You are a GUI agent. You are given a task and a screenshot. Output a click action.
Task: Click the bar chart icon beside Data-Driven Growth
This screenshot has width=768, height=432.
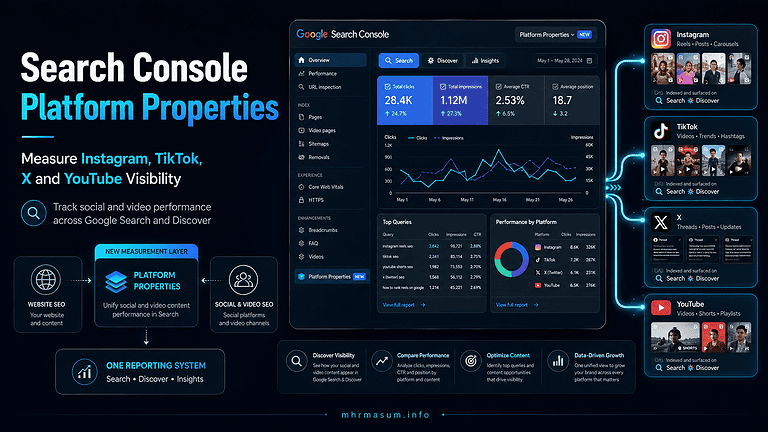pos(558,361)
